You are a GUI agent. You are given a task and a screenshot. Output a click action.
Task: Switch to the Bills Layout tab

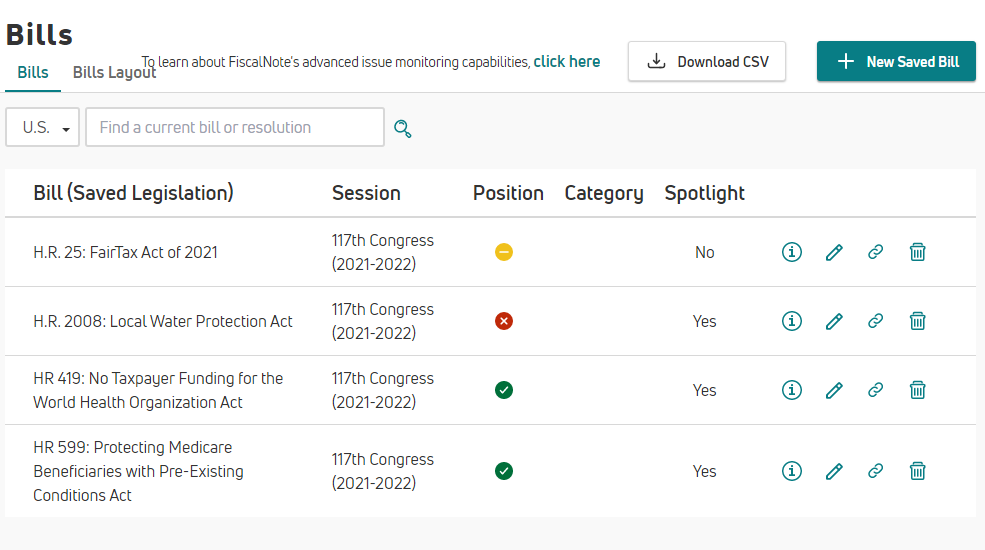114,73
